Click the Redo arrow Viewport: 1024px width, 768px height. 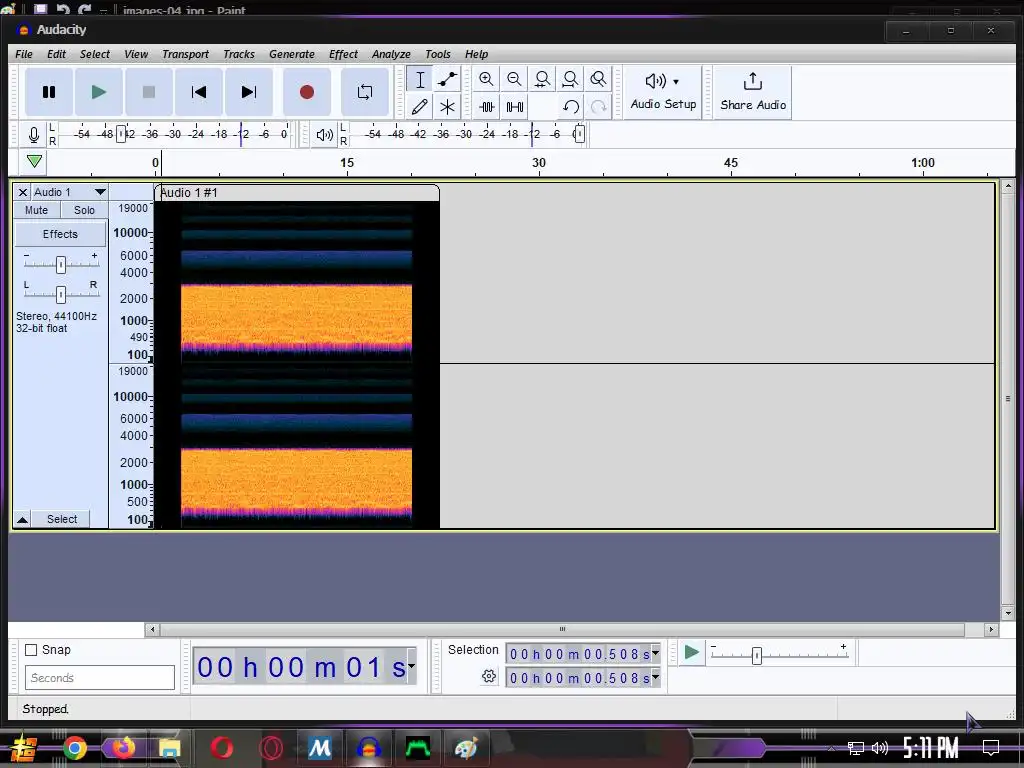(x=598, y=106)
